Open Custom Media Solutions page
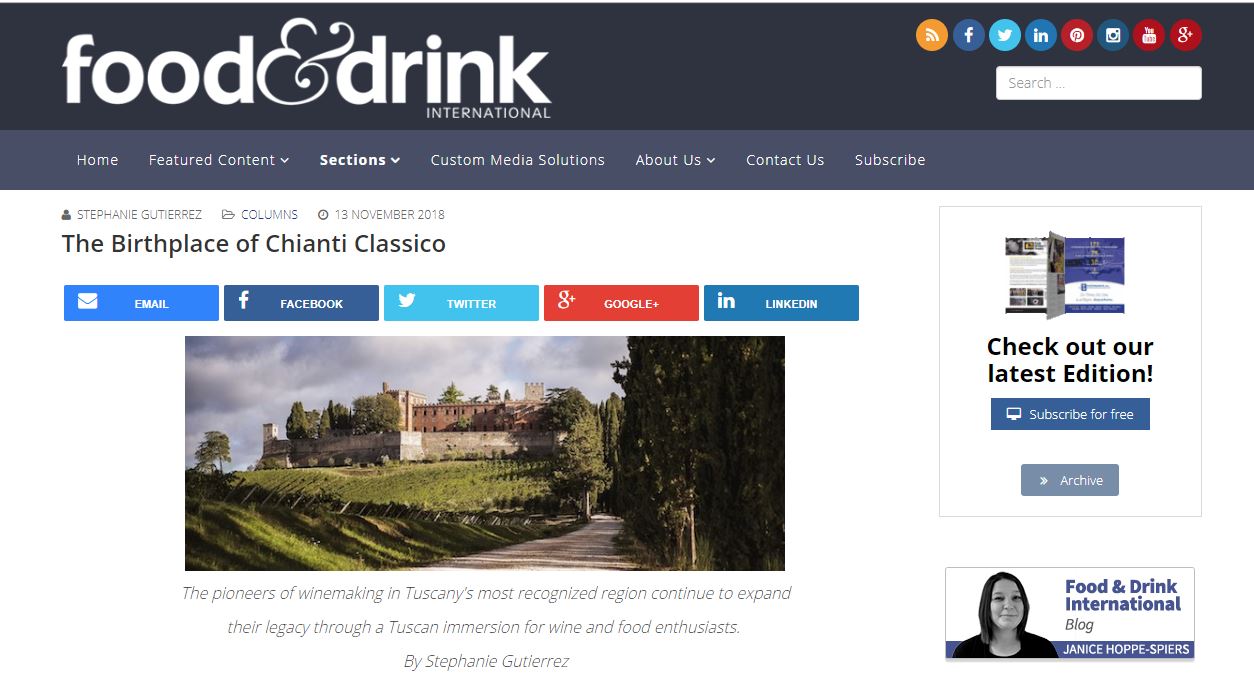The height and width of the screenshot is (678, 1254). click(x=518, y=160)
